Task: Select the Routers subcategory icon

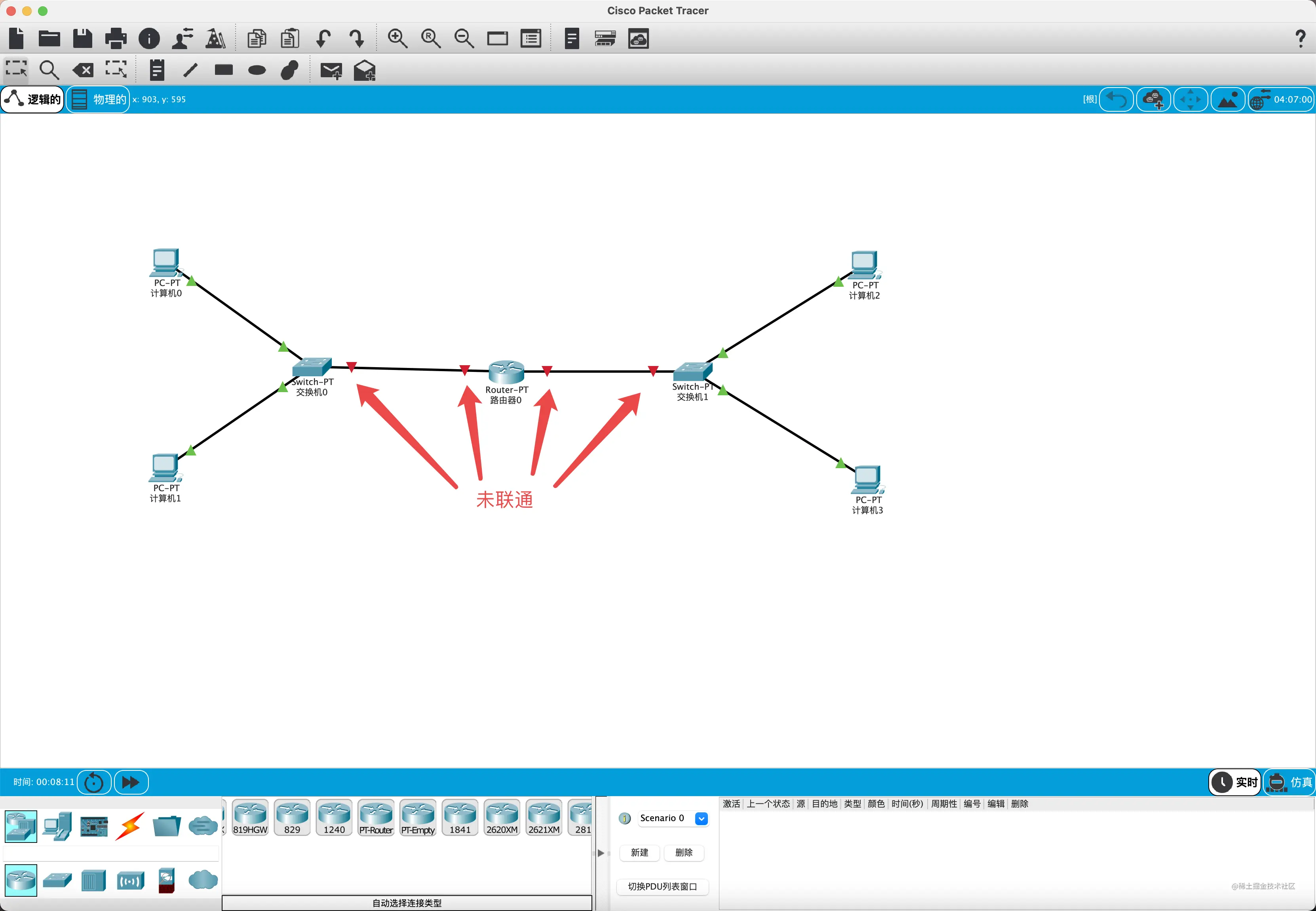Action: click(x=21, y=880)
